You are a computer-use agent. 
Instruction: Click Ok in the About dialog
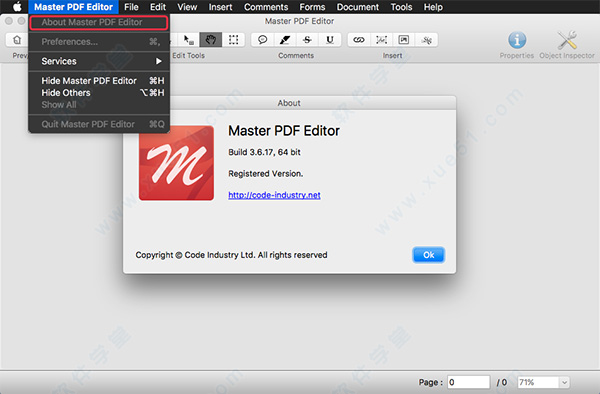click(x=429, y=255)
